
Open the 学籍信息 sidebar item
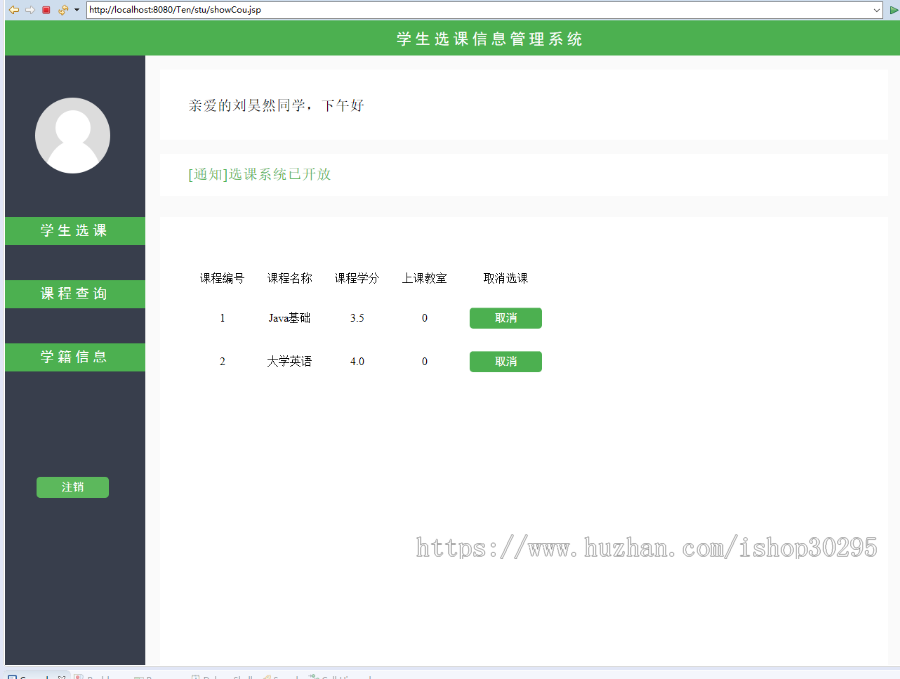point(72,357)
